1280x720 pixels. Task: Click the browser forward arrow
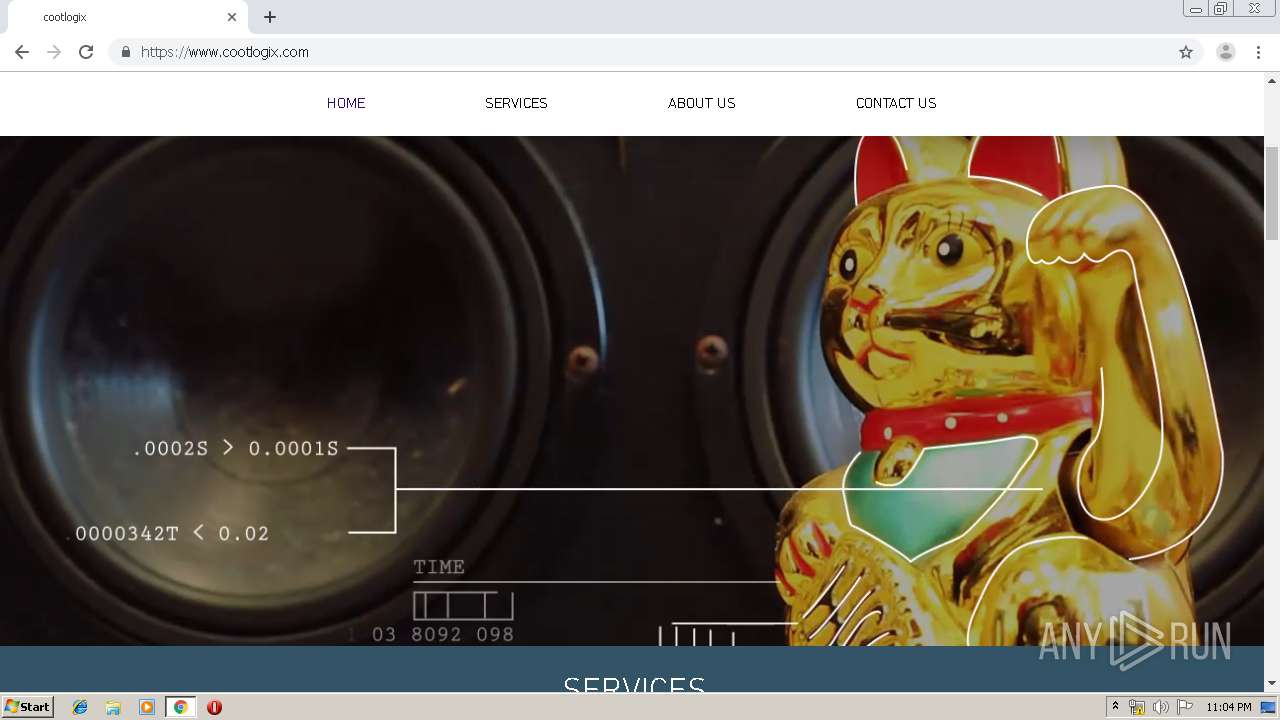click(54, 52)
